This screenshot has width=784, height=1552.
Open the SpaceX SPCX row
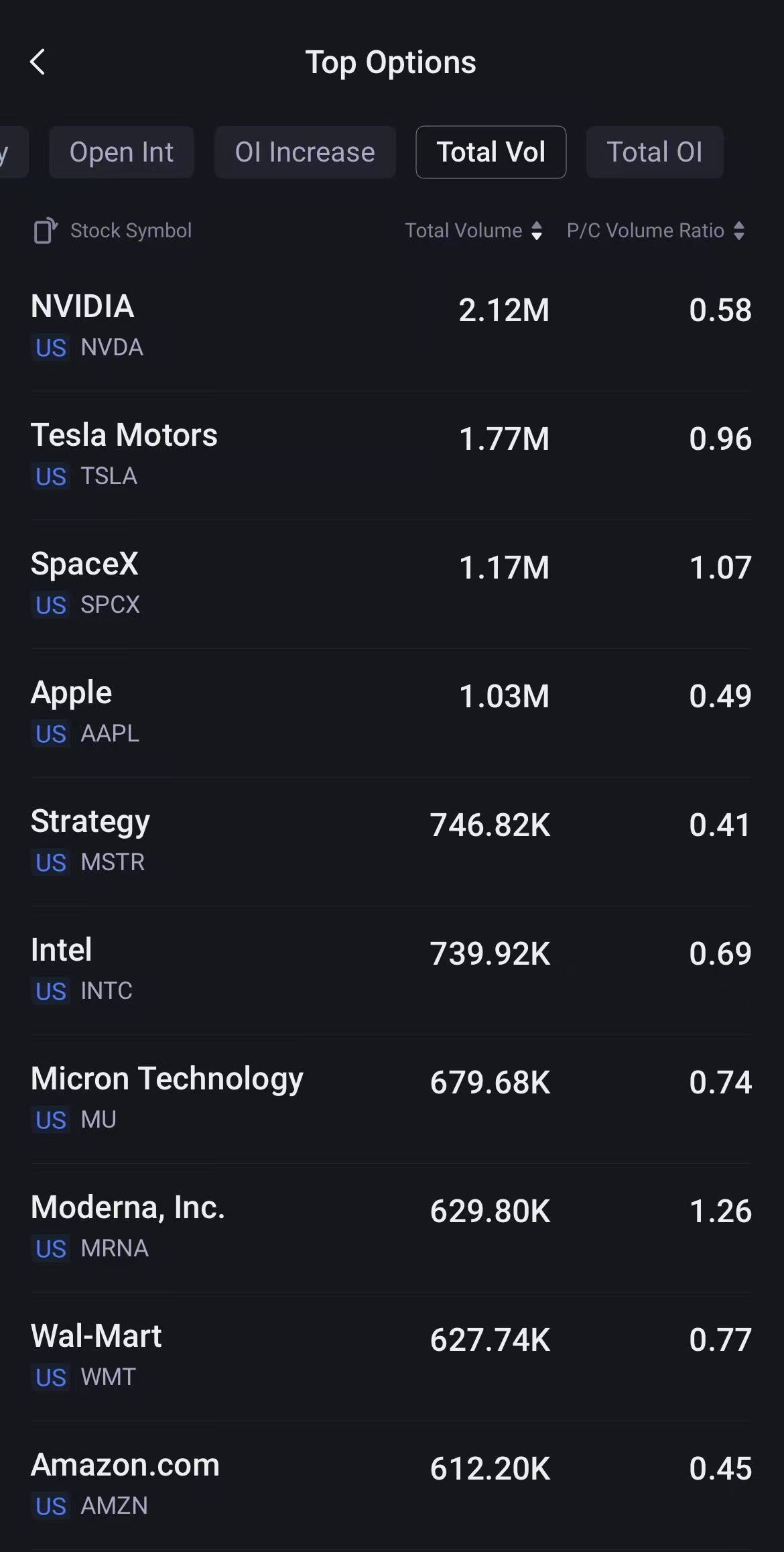point(392,584)
